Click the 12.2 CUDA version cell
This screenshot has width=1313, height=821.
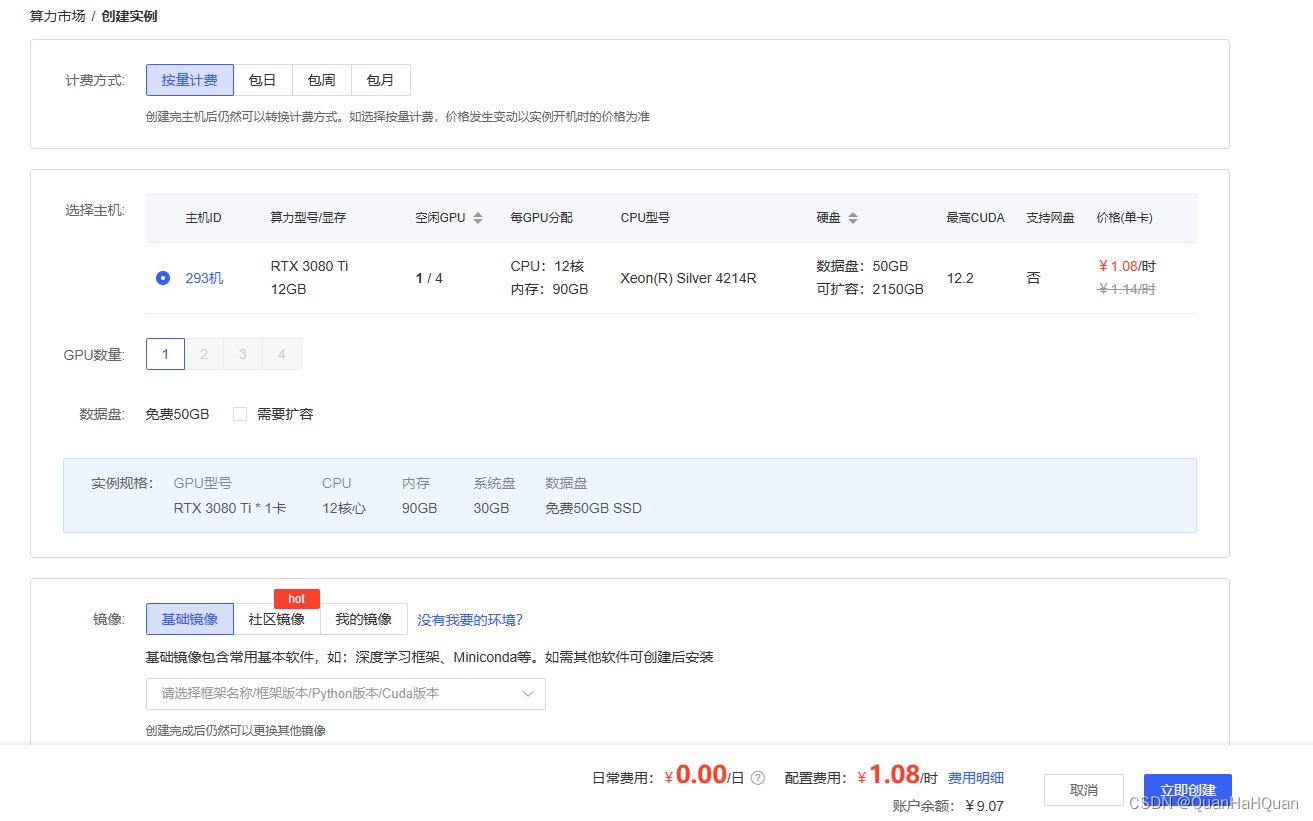click(x=960, y=278)
